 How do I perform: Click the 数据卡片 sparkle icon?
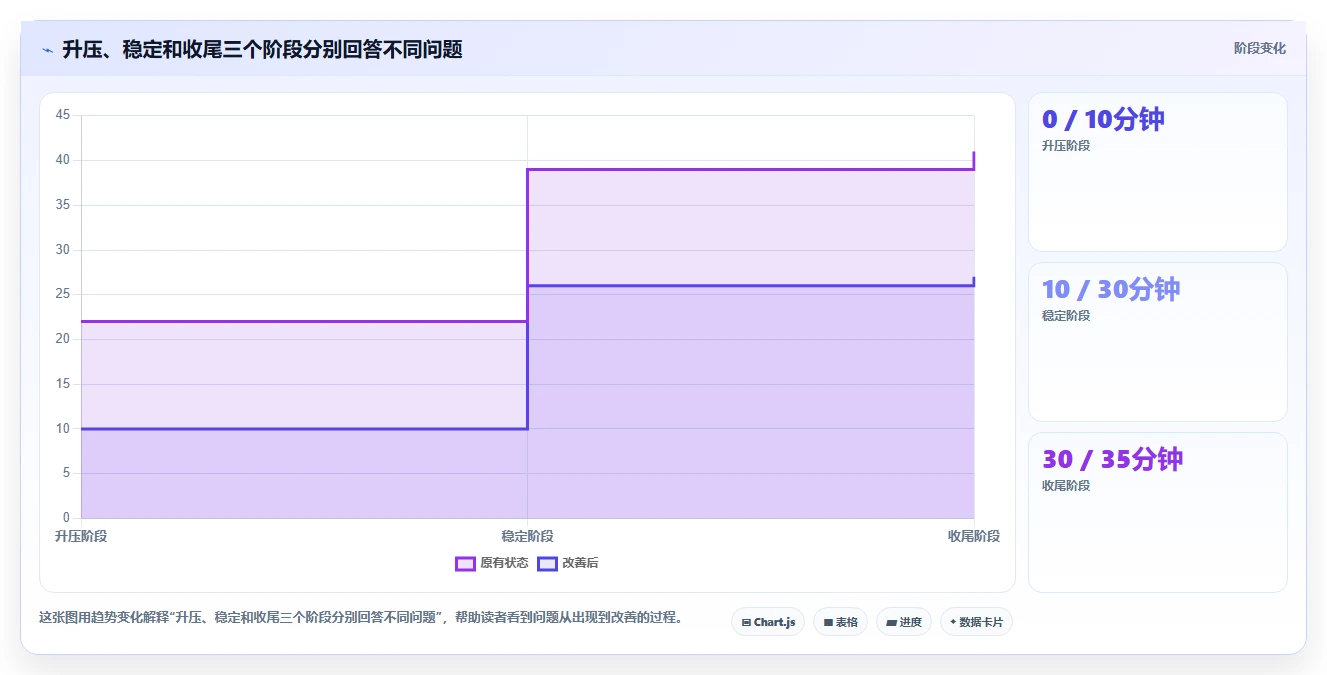pos(953,622)
